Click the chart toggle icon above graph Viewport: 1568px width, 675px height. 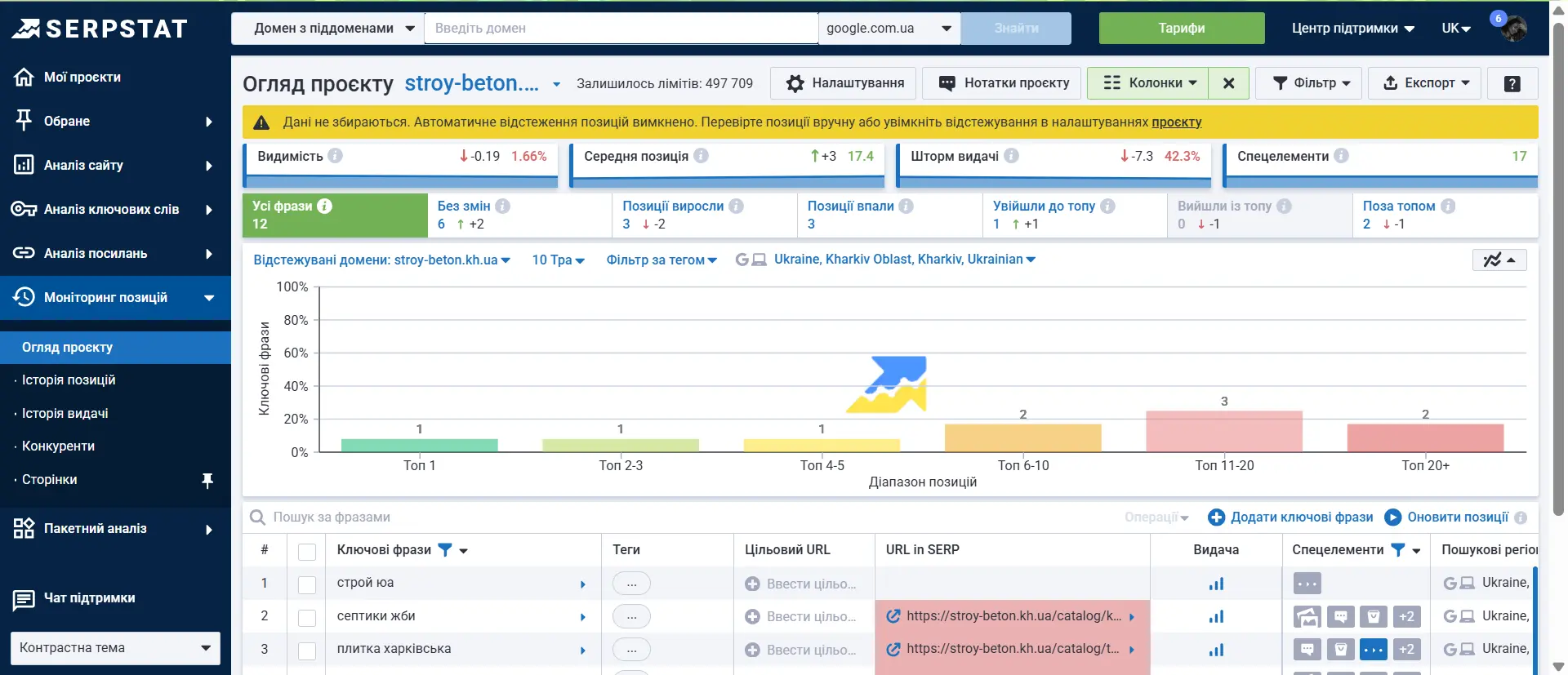click(1499, 260)
